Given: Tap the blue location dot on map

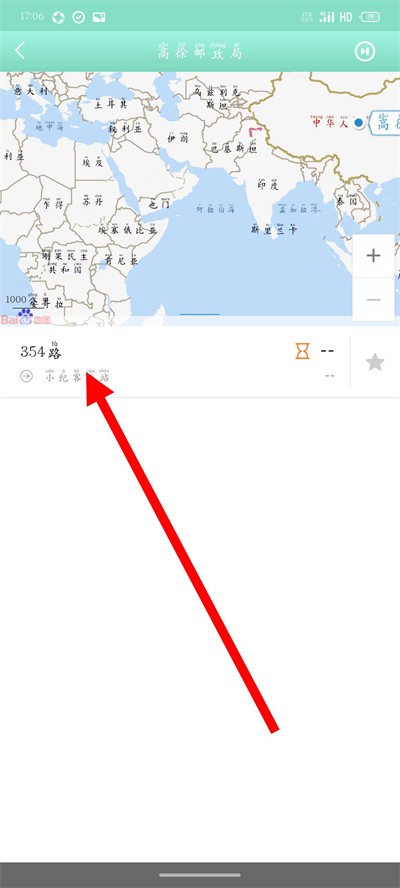Looking at the screenshot, I should [358, 122].
